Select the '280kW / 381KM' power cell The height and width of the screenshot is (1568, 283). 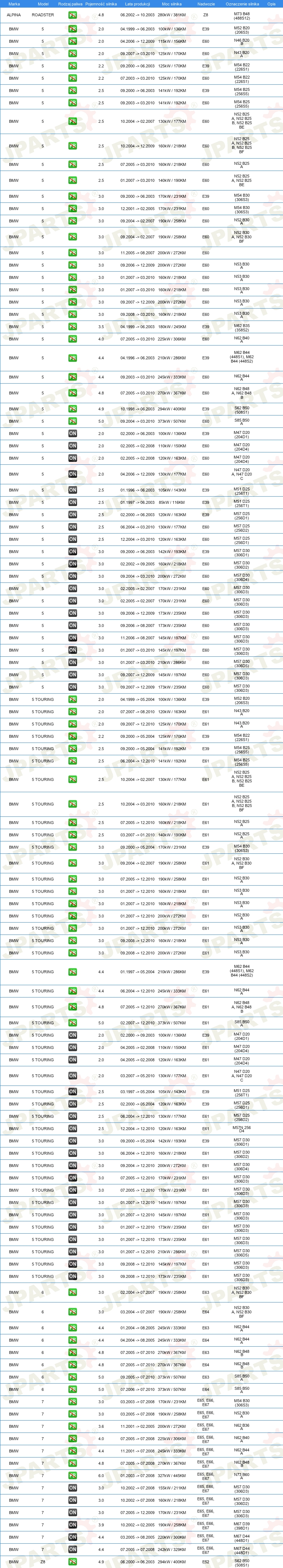click(x=172, y=14)
